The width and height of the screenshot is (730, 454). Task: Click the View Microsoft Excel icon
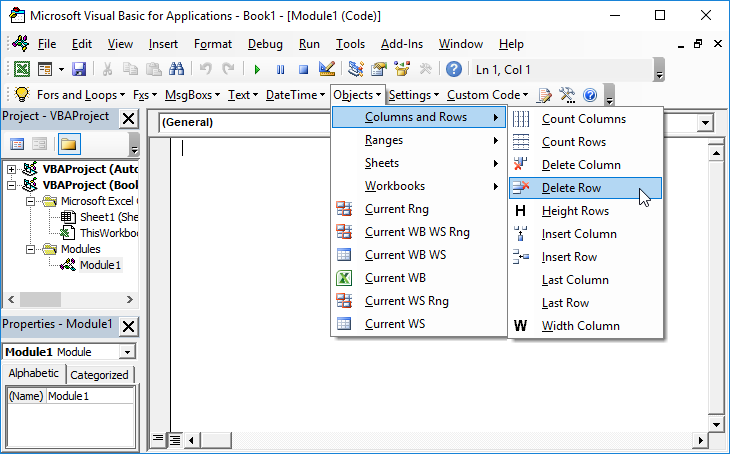coord(21,69)
